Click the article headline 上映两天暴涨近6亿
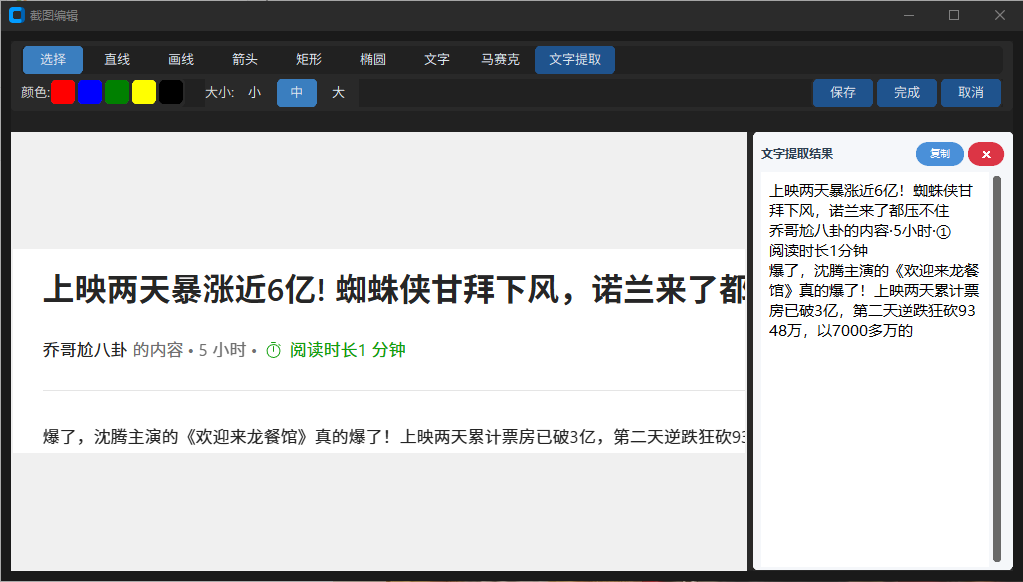The height and width of the screenshot is (582, 1023). pyautogui.click(x=394, y=289)
